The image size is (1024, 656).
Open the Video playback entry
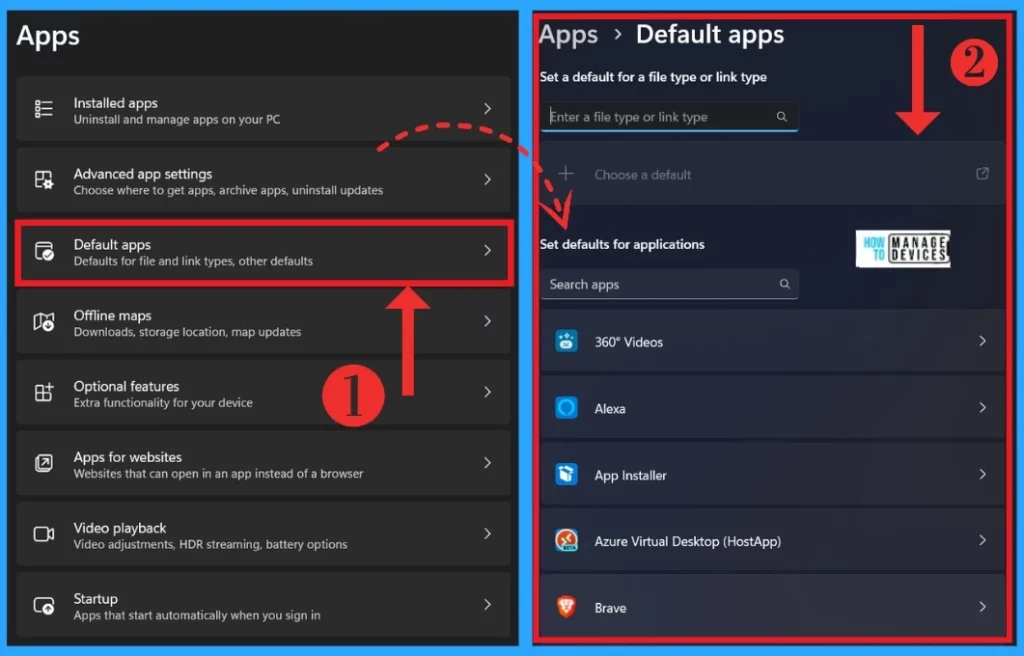click(x=263, y=534)
